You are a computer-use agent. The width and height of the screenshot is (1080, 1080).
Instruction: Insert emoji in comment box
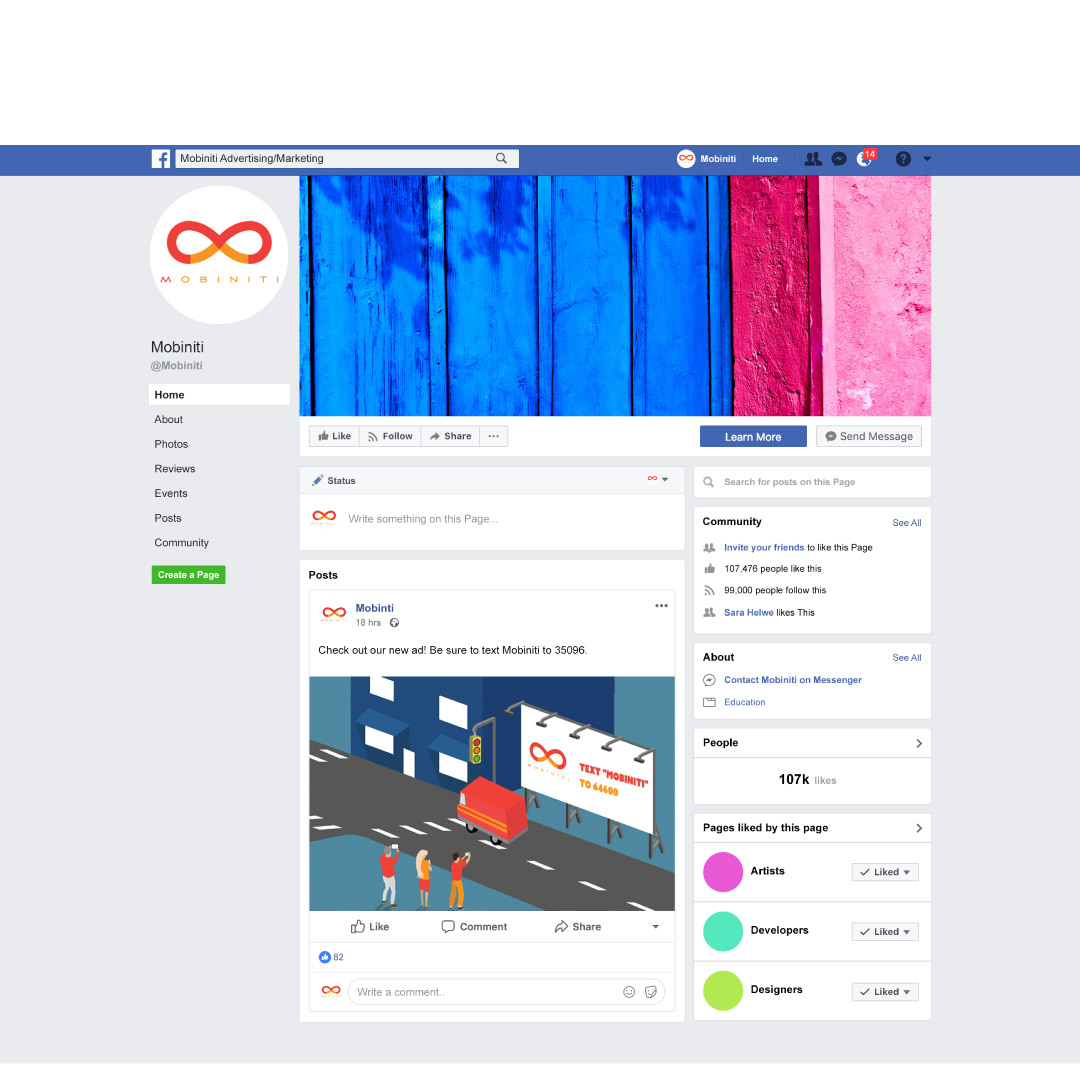pyautogui.click(x=629, y=993)
